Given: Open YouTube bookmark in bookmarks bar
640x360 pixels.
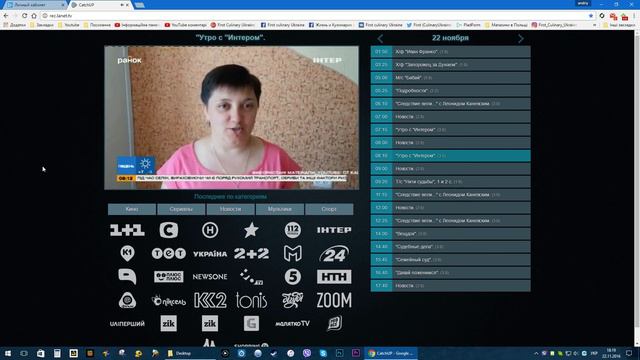Looking at the screenshot, I should pyautogui.click(x=69, y=25).
